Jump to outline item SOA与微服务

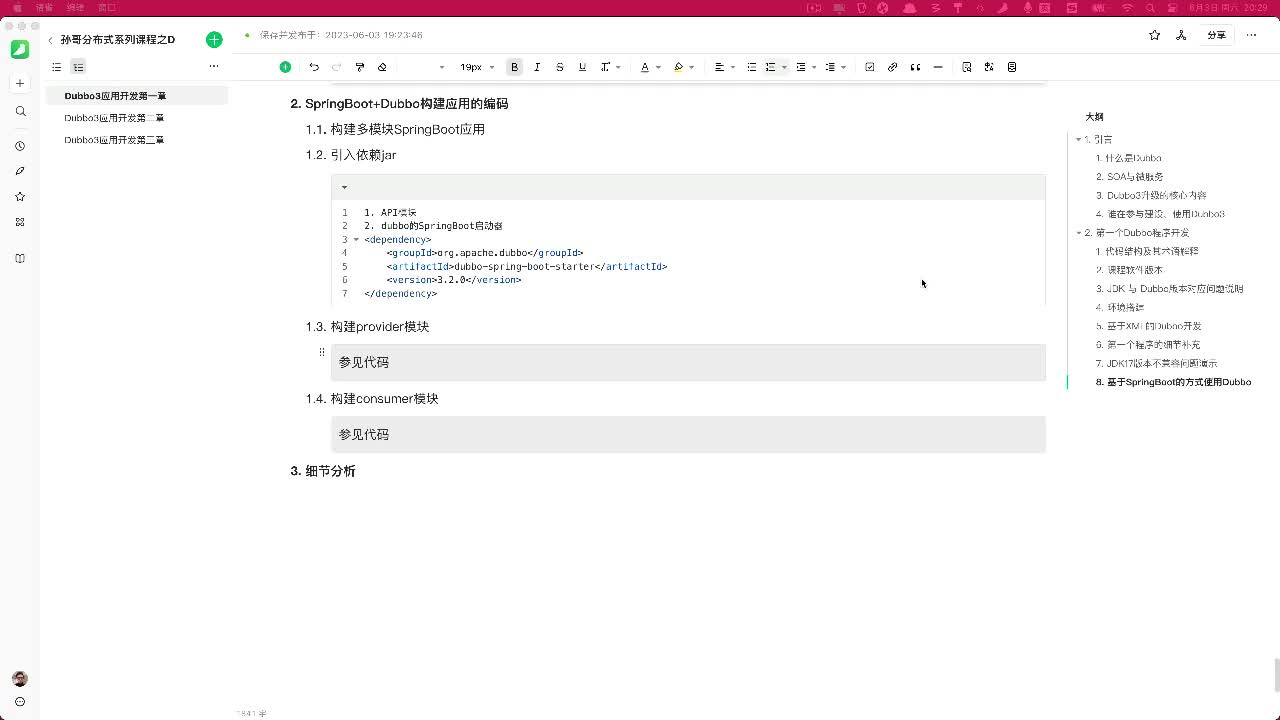pos(1135,177)
